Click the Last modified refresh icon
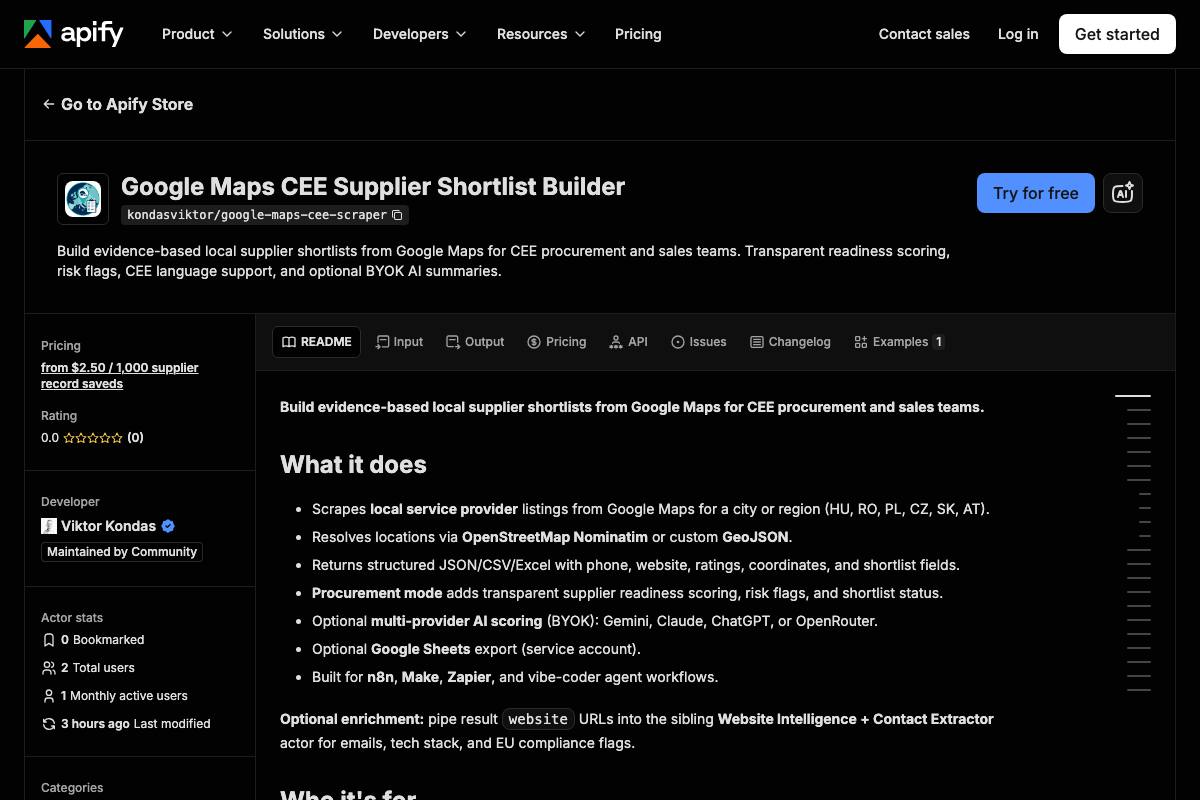 (49, 724)
